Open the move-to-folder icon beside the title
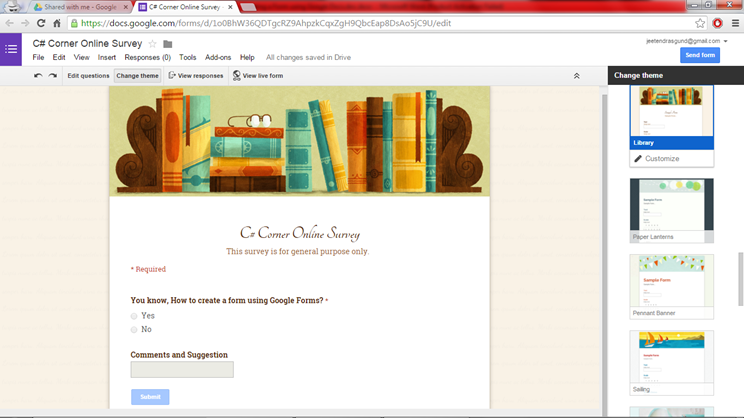 (x=167, y=44)
